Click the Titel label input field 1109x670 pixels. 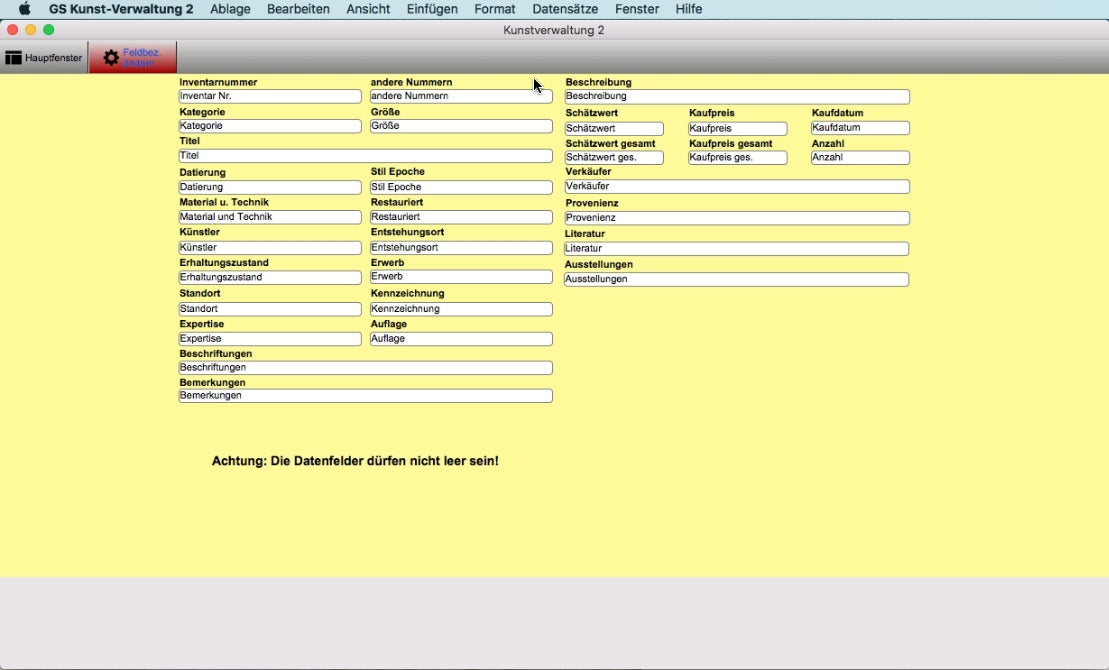pos(365,156)
